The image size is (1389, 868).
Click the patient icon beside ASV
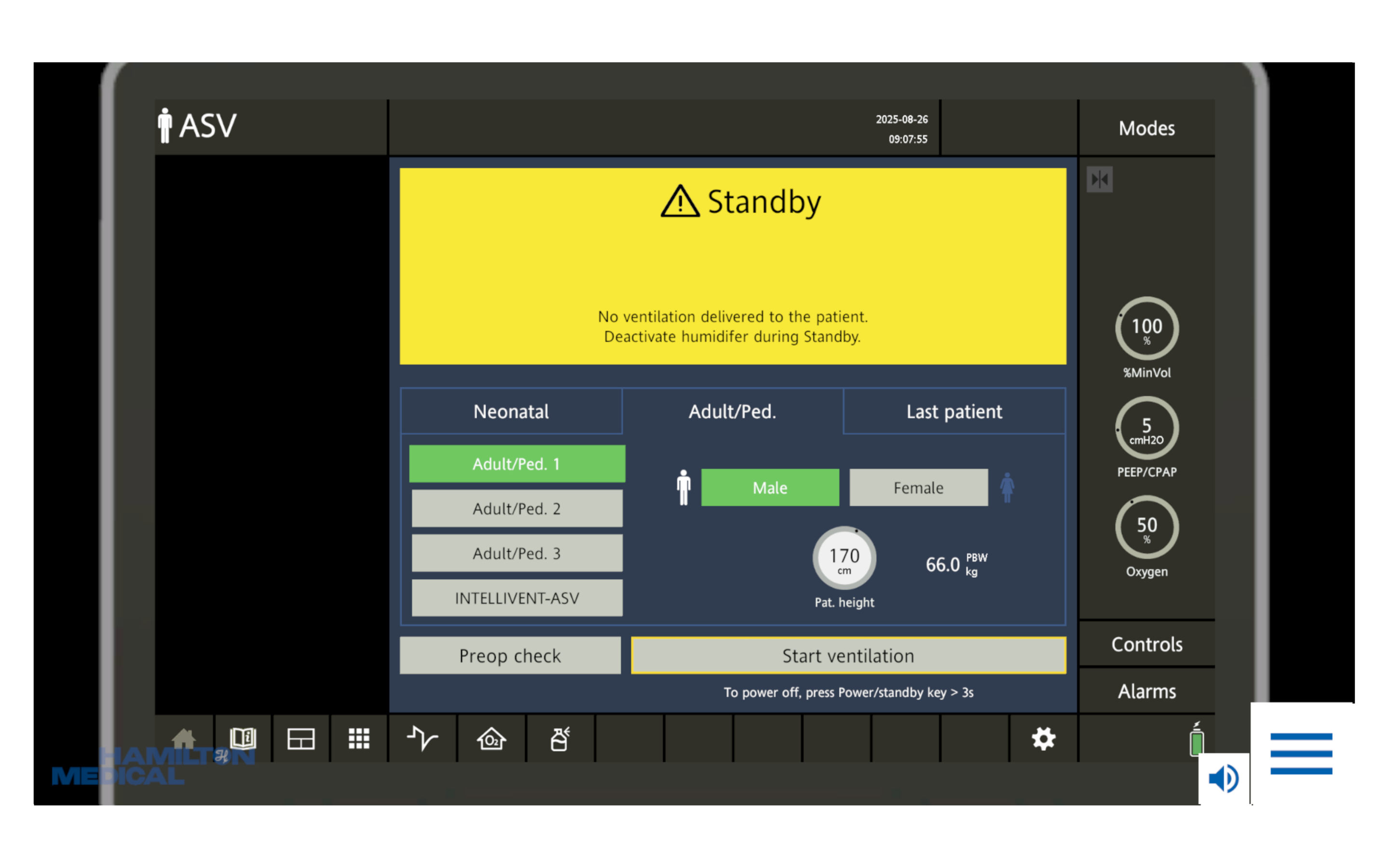(165, 125)
